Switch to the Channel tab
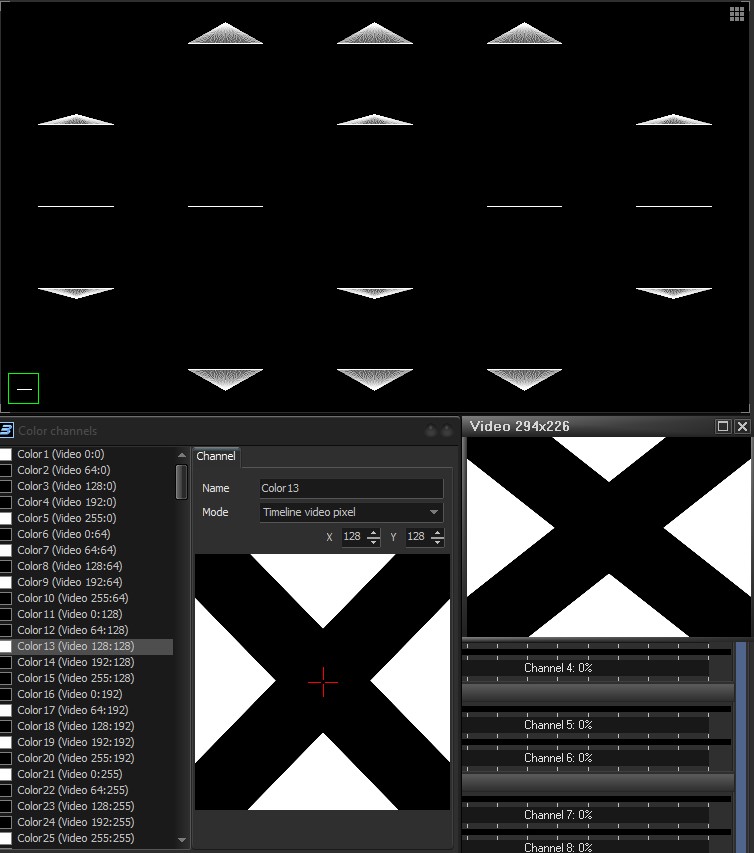 point(216,456)
